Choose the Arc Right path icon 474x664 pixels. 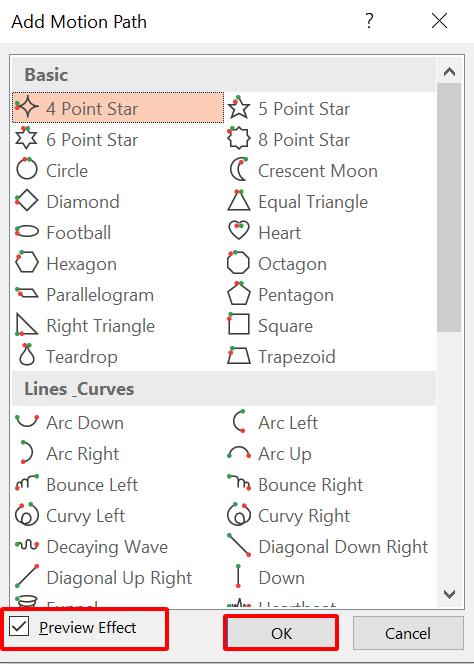(26, 452)
